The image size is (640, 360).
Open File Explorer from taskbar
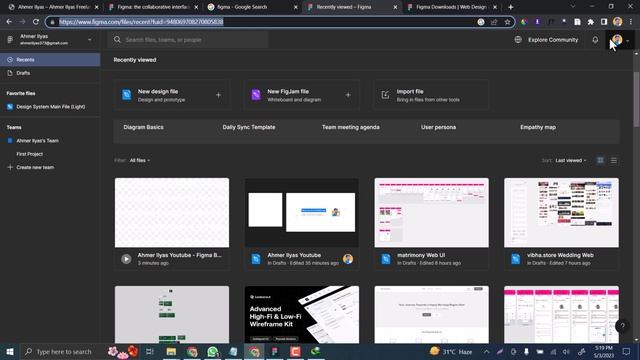(x=171, y=351)
